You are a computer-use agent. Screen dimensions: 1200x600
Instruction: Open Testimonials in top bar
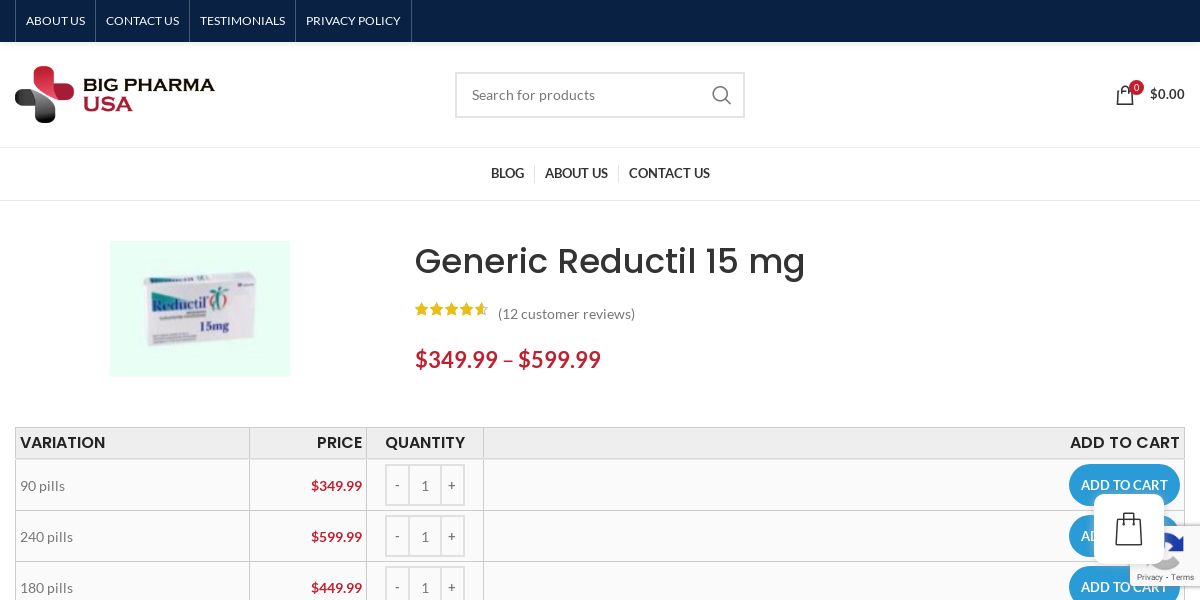pos(242,21)
